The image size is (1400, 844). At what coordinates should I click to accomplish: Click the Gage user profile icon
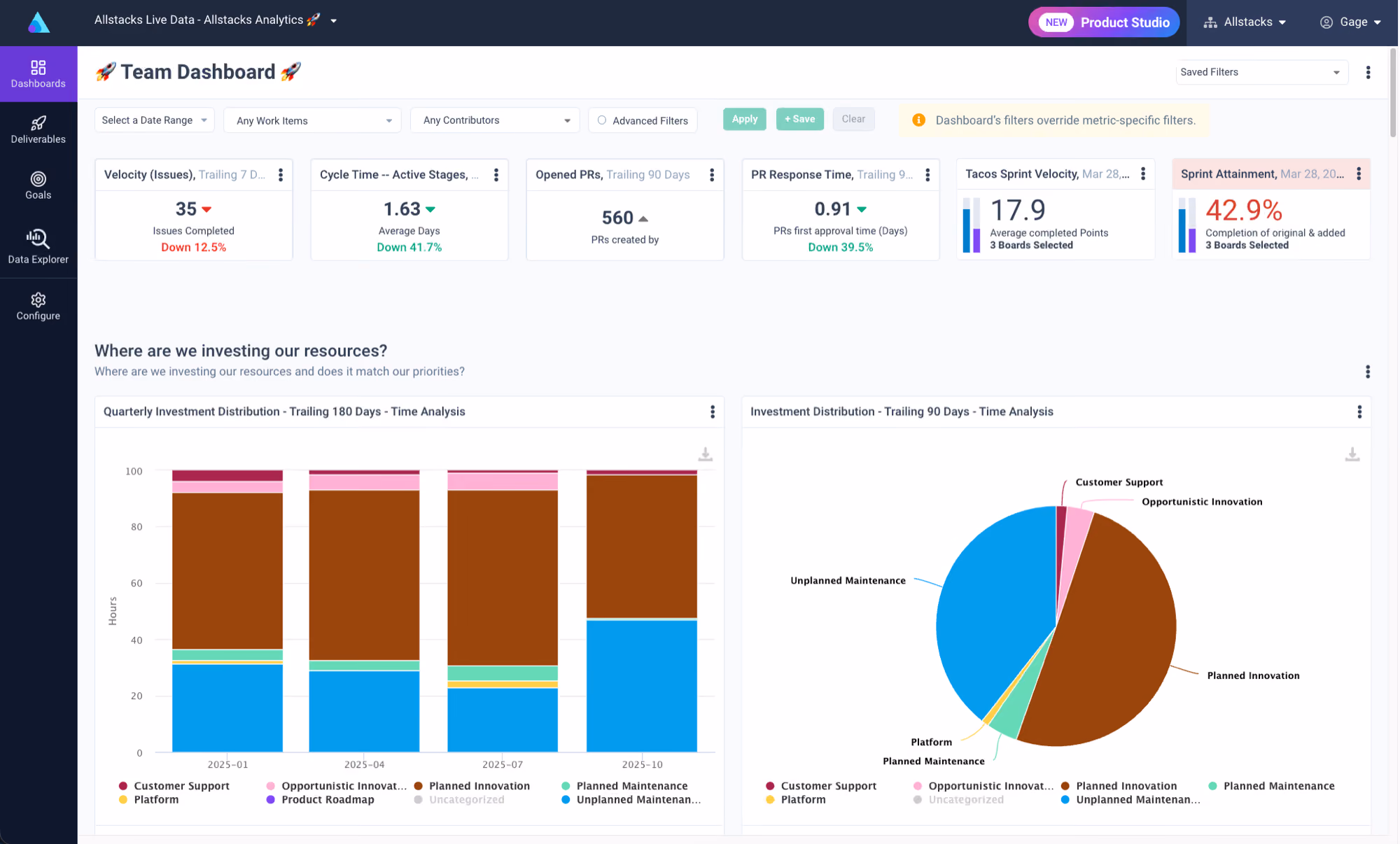1326,22
